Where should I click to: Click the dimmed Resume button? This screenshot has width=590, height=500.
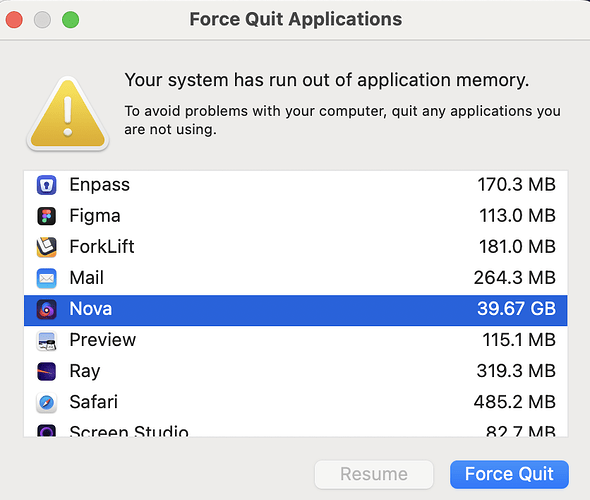(374, 474)
